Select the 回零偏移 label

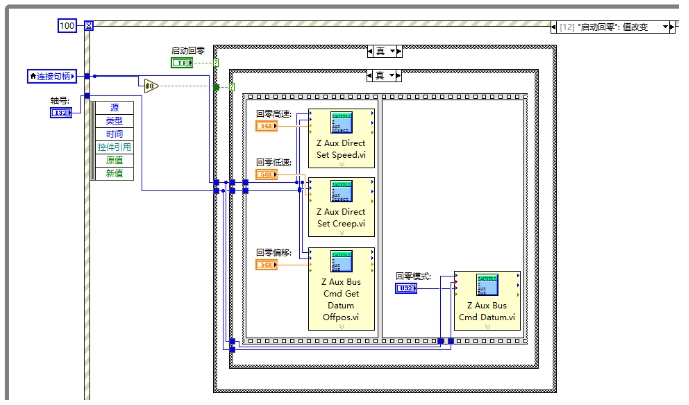[x=274, y=253]
